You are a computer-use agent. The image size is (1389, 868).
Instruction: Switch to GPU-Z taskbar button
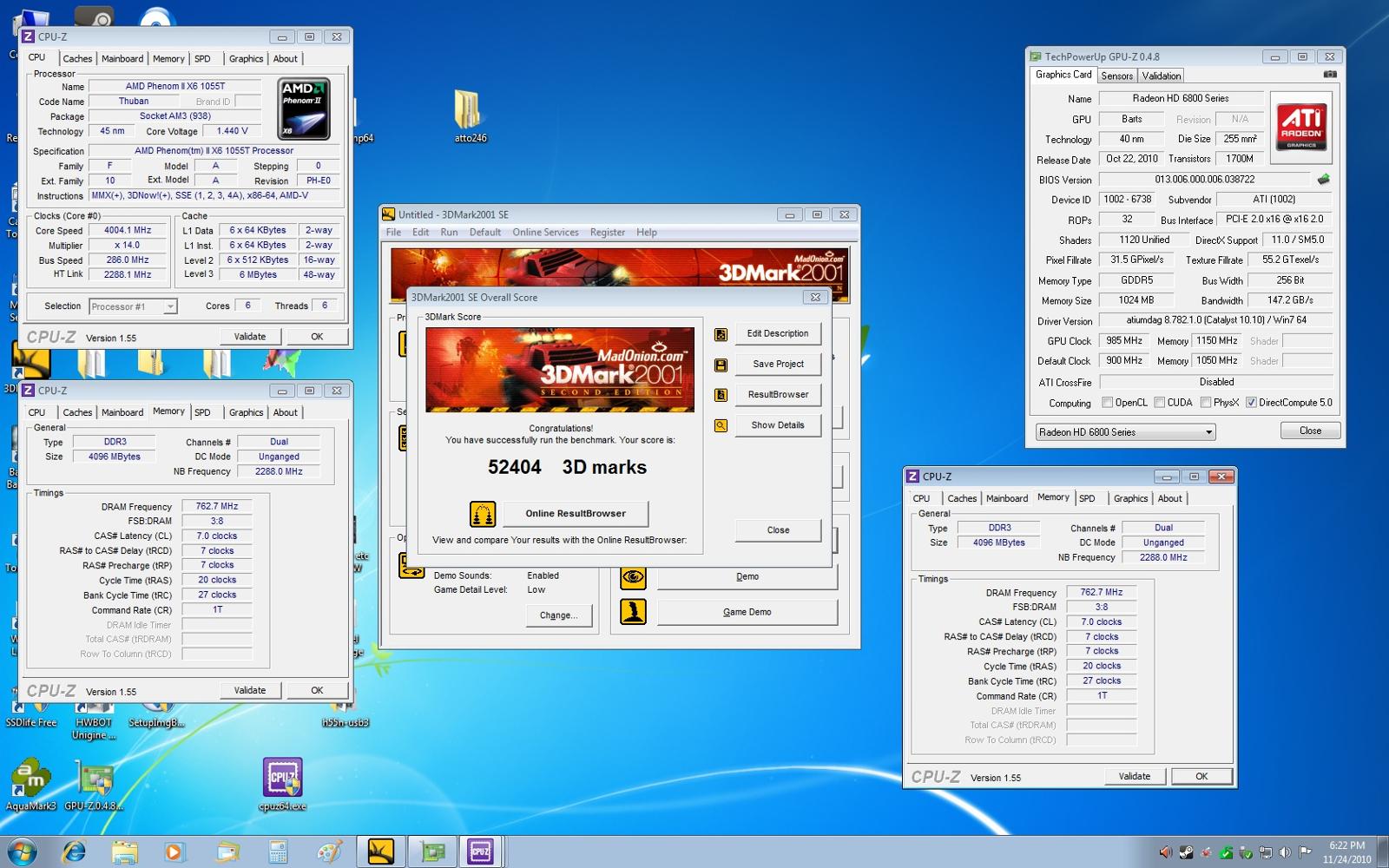431,852
